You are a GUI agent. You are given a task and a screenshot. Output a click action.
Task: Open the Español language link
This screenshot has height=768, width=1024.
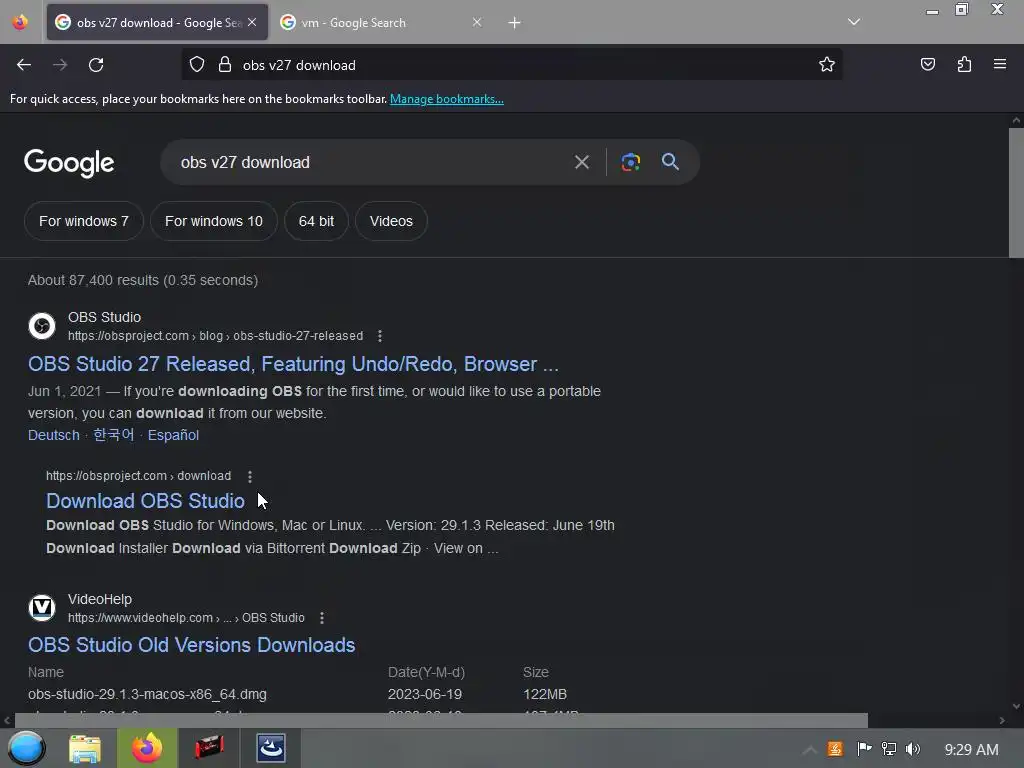pos(173,435)
